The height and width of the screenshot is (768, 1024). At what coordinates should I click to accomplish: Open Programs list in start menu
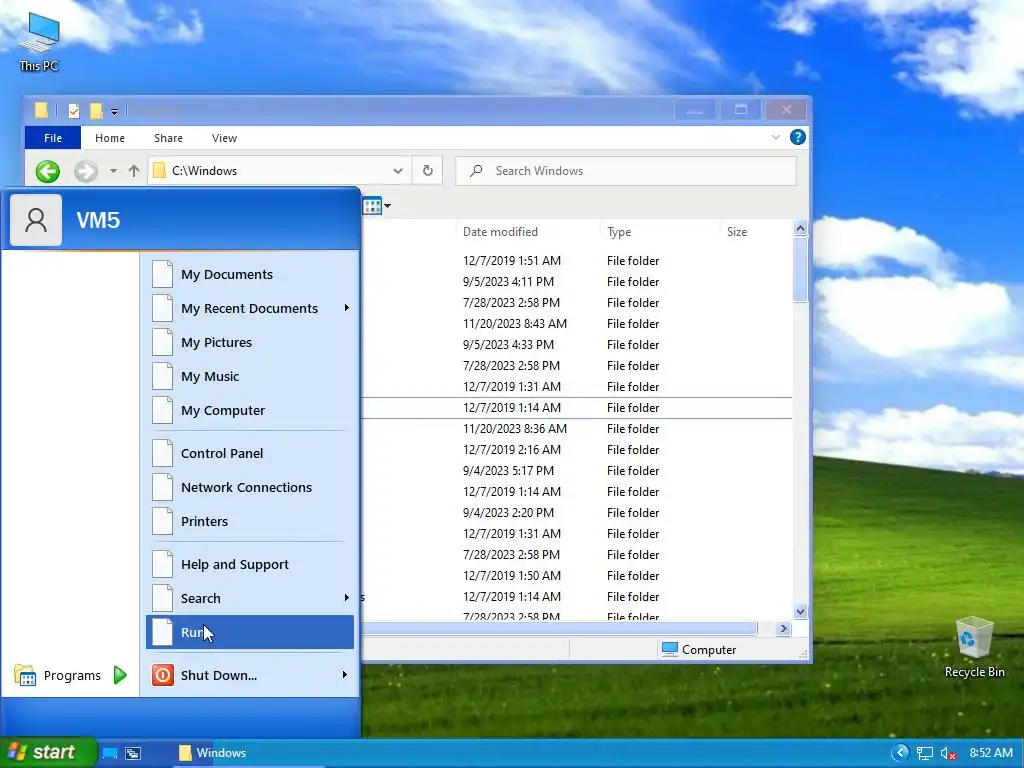click(71, 675)
